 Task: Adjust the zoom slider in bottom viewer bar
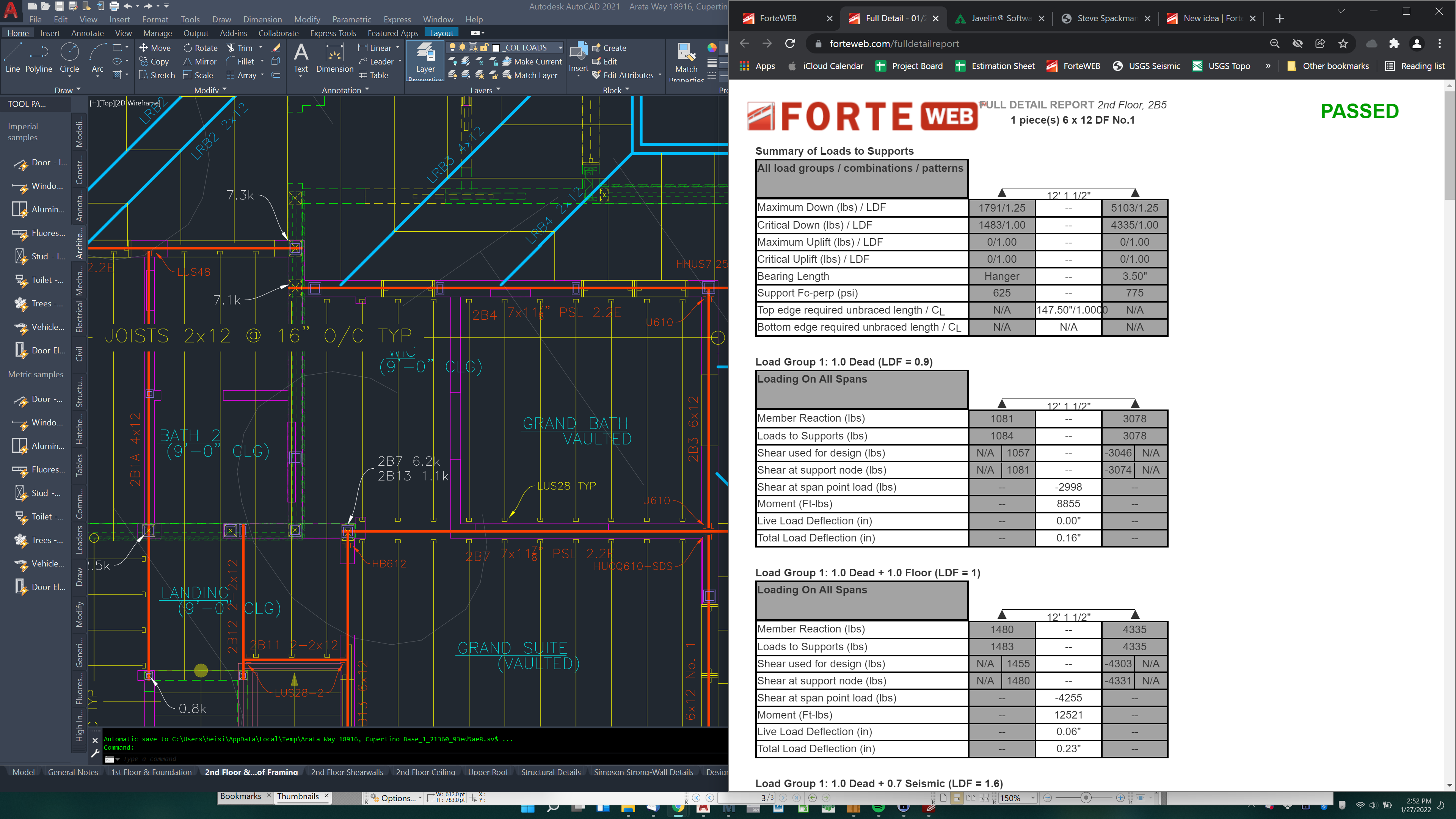tap(1085, 797)
